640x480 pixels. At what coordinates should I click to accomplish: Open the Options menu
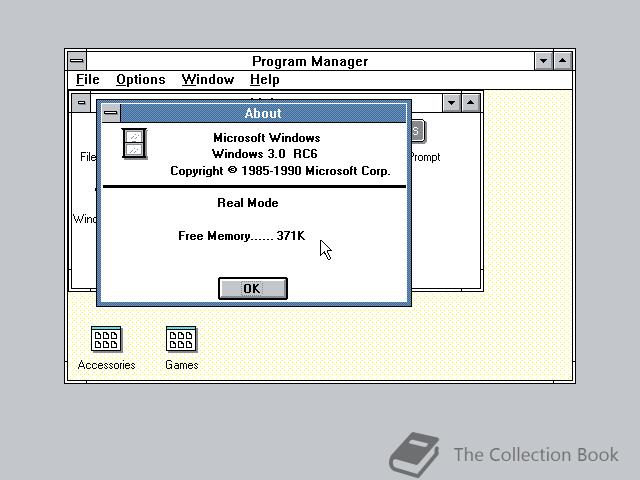pos(140,80)
